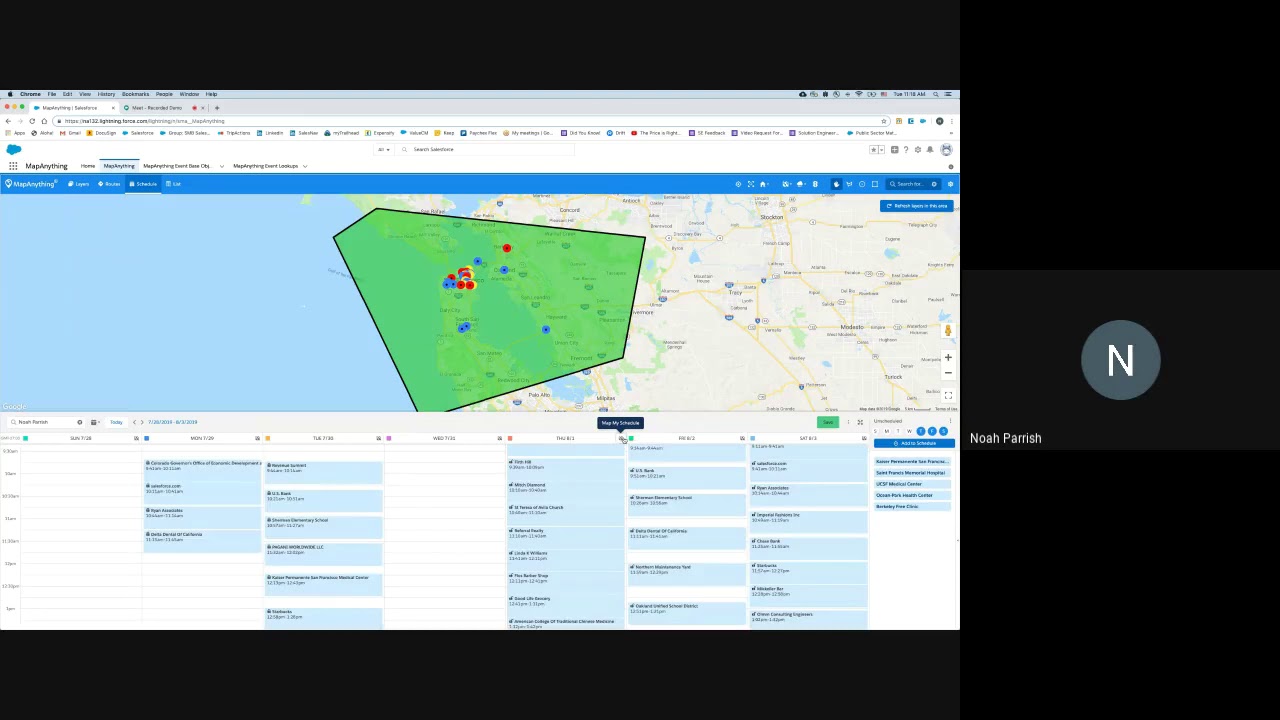The height and width of the screenshot is (720, 1280).
Task: Go to next week arrow
Action: (x=142, y=422)
